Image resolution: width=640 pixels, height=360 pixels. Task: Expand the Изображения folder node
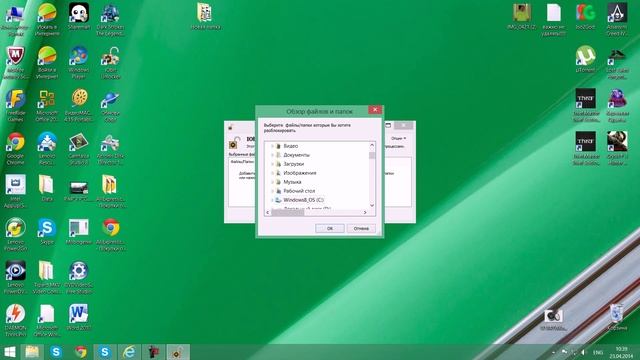[272, 173]
